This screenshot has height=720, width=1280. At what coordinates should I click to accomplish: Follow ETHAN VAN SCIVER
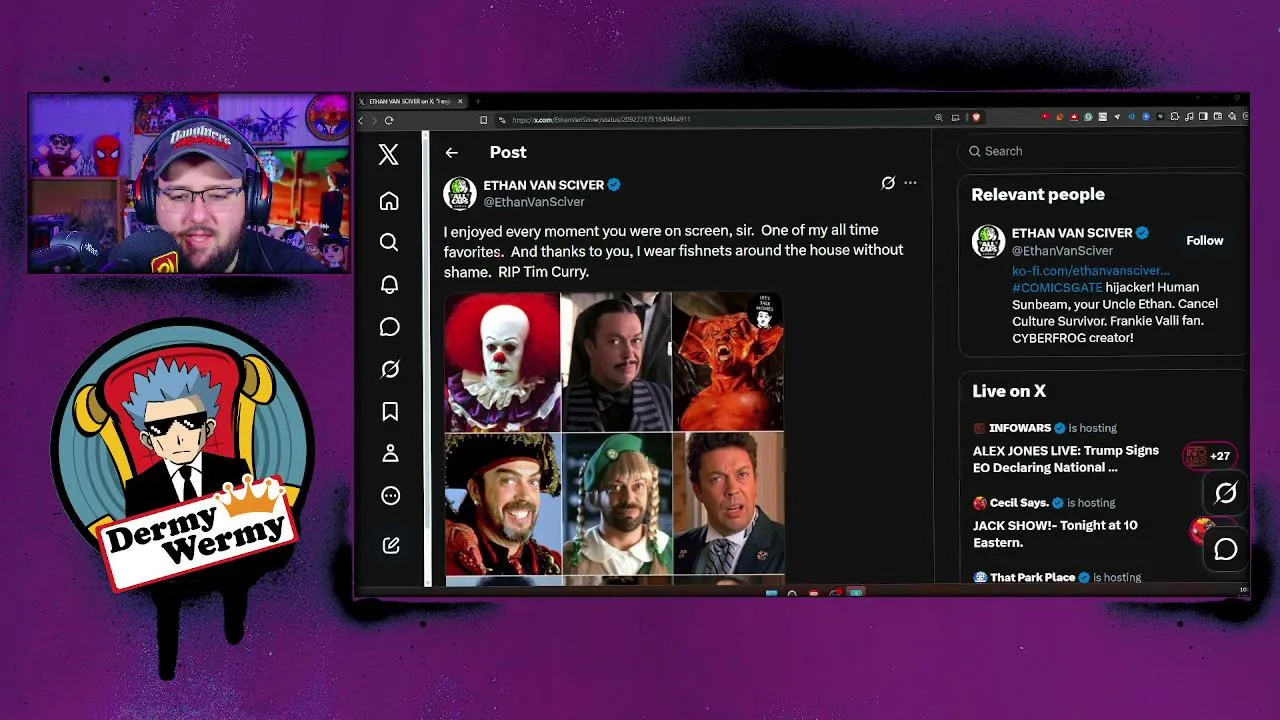[x=1204, y=241]
